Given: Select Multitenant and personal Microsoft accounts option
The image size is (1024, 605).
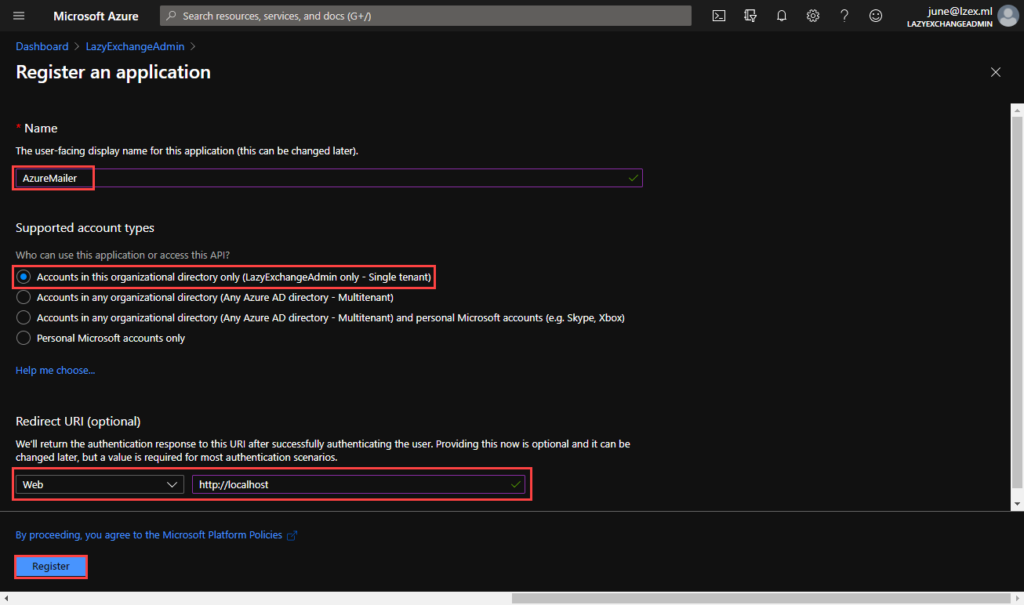Looking at the screenshot, I should pyautogui.click(x=24, y=318).
